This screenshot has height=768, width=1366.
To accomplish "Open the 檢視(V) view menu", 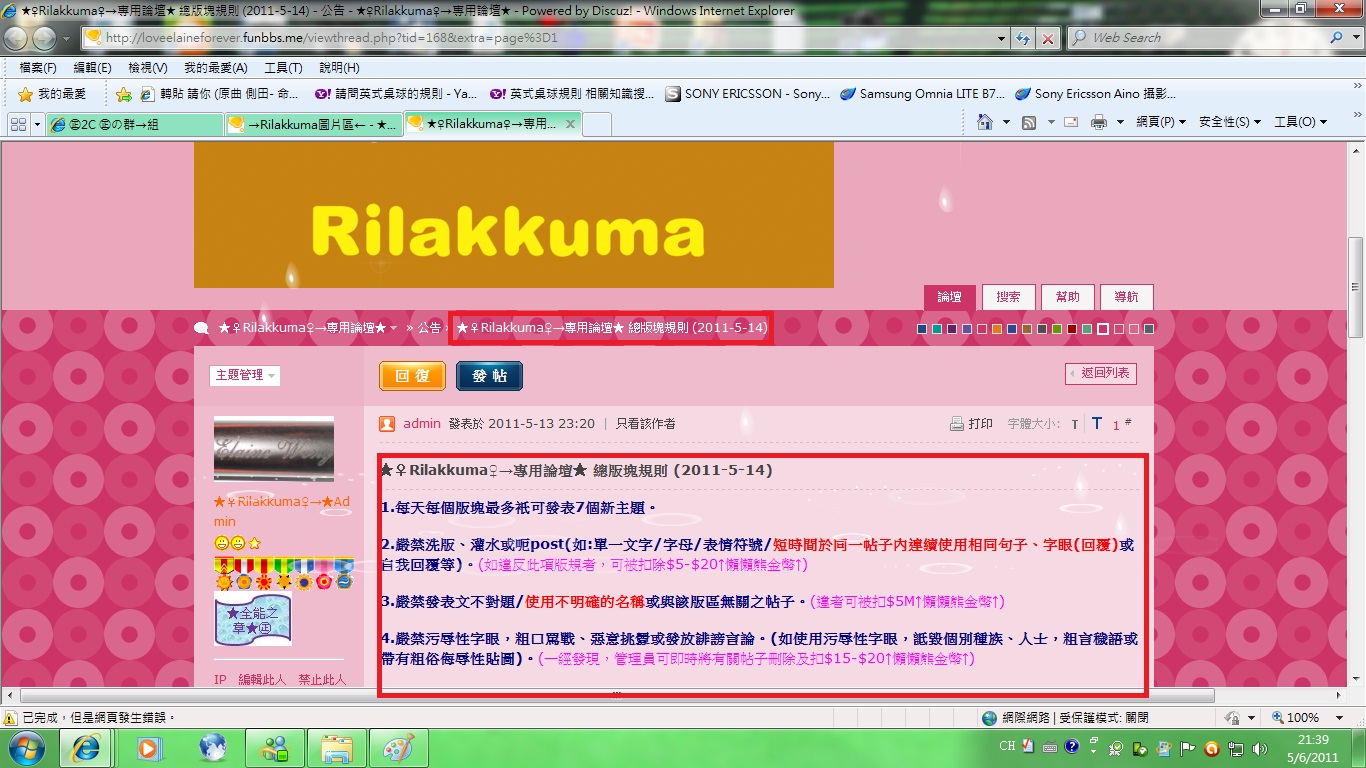I will click(148, 67).
